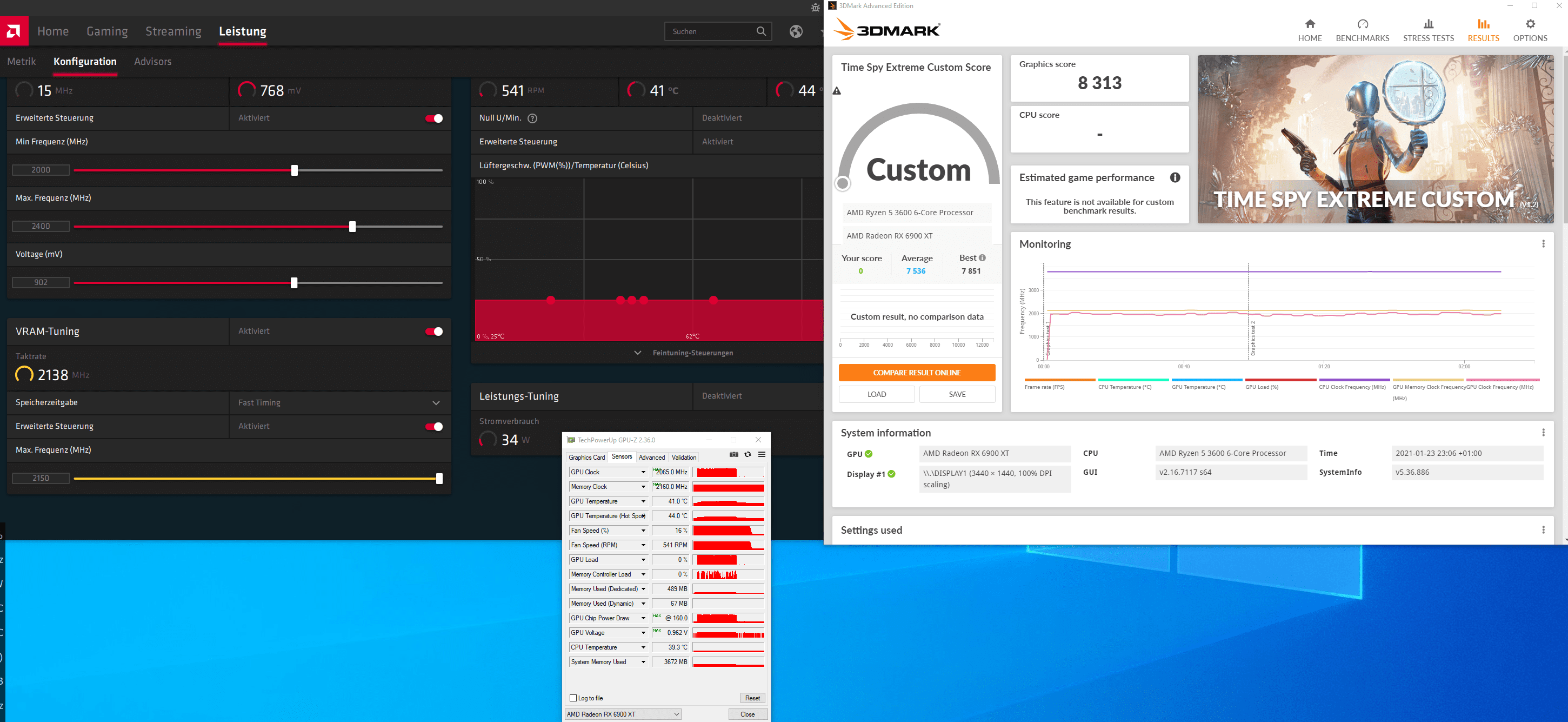Viewport: 1568px width, 722px height.
Task: Open the Advisors sub-tab
Action: [153, 62]
